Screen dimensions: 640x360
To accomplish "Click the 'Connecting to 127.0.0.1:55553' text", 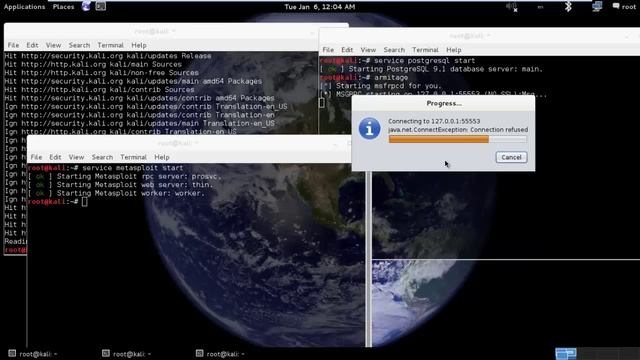I will pos(434,121).
